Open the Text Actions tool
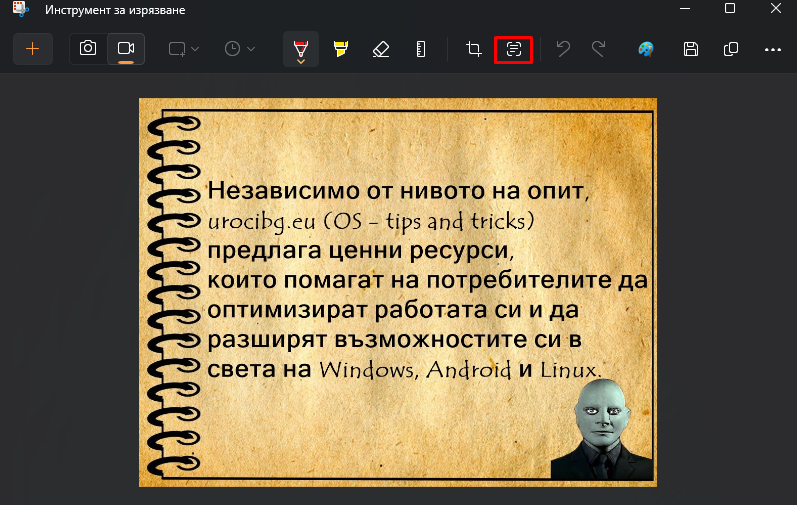Viewport: 797px width, 505px height. tap(513, 49)
